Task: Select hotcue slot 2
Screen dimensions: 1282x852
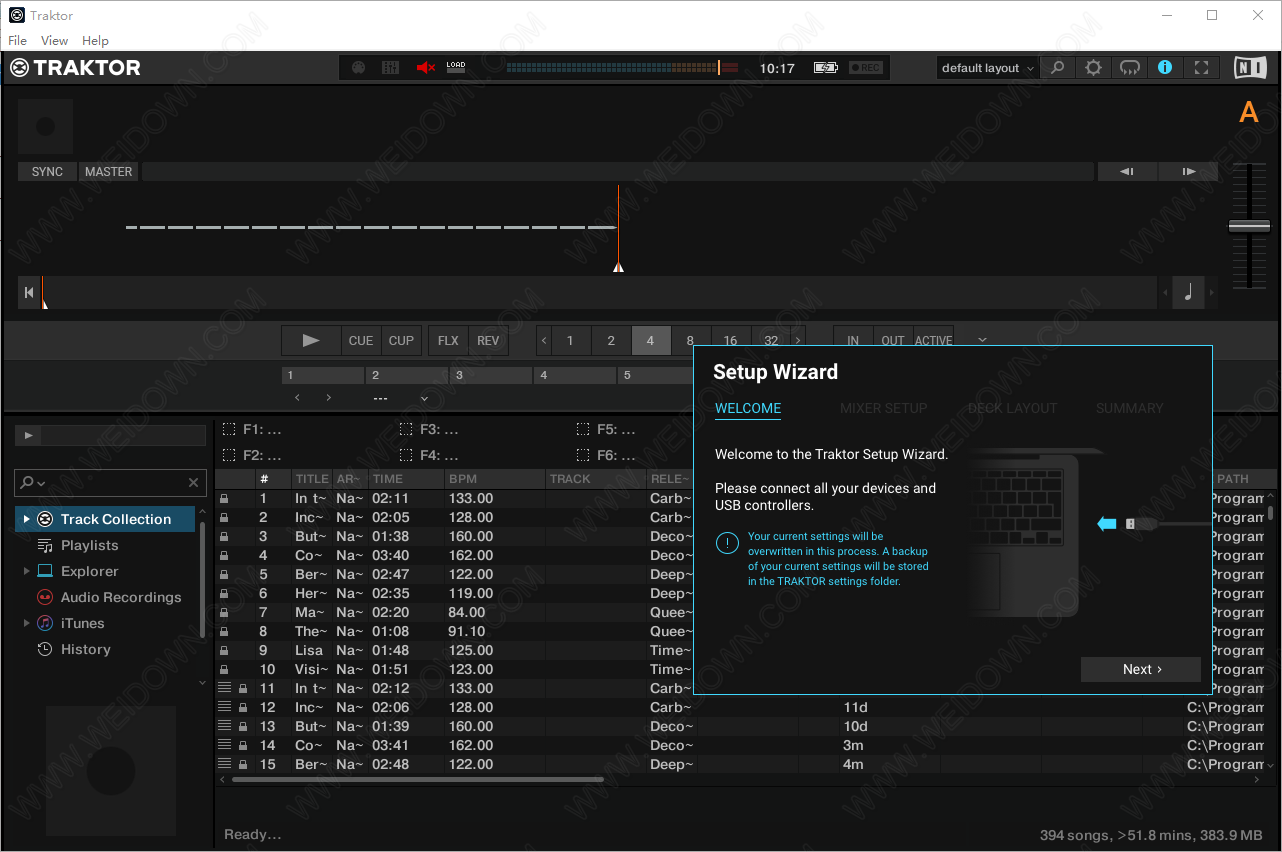Action: [407, 376]
